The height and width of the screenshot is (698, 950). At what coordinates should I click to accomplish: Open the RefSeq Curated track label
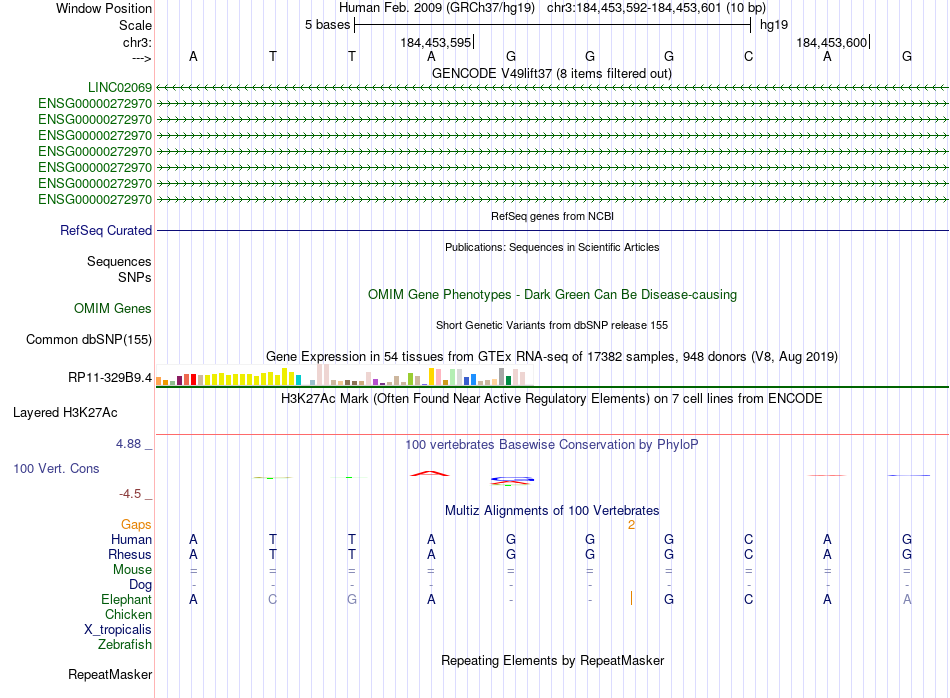pos(106,230)
